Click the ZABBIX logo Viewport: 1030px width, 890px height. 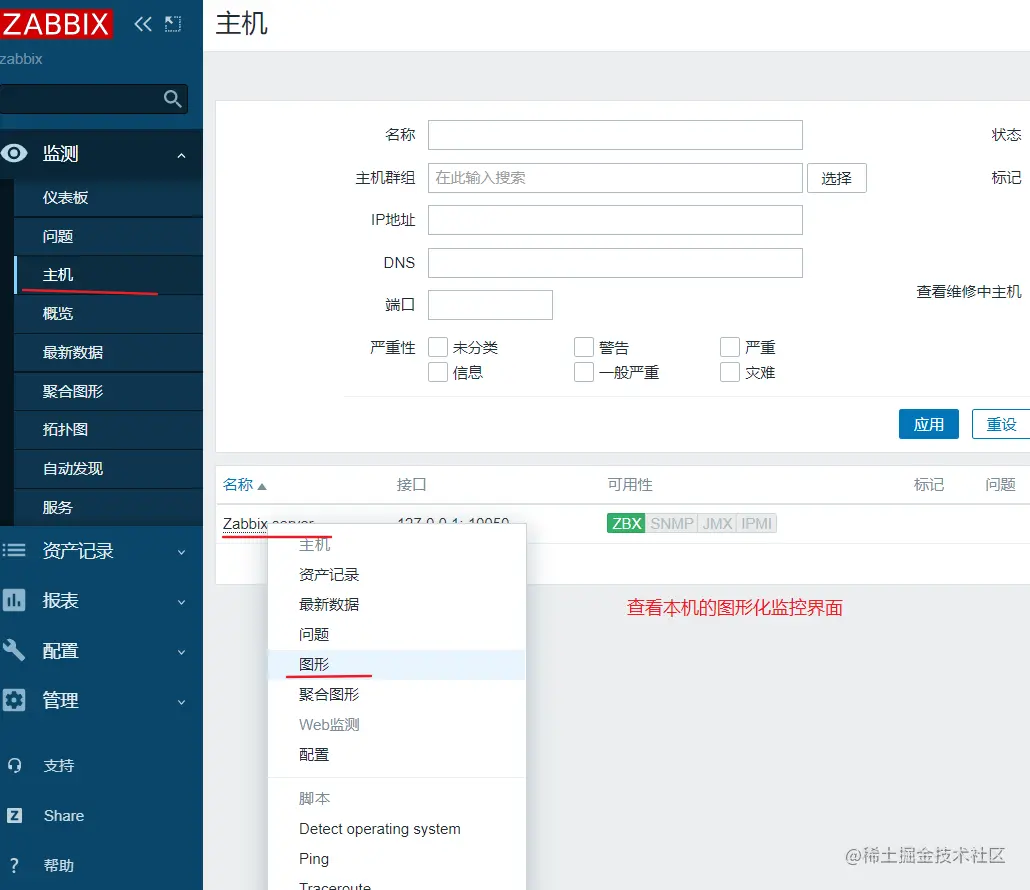point(56,24)
